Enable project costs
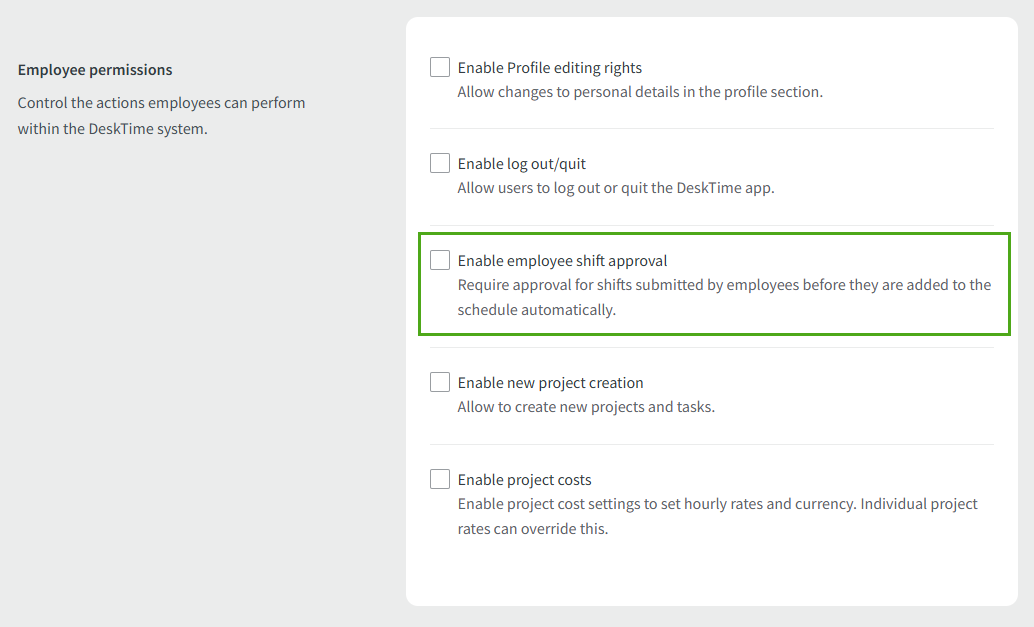This screenshot has height=627, width=1034. point(440,478)
